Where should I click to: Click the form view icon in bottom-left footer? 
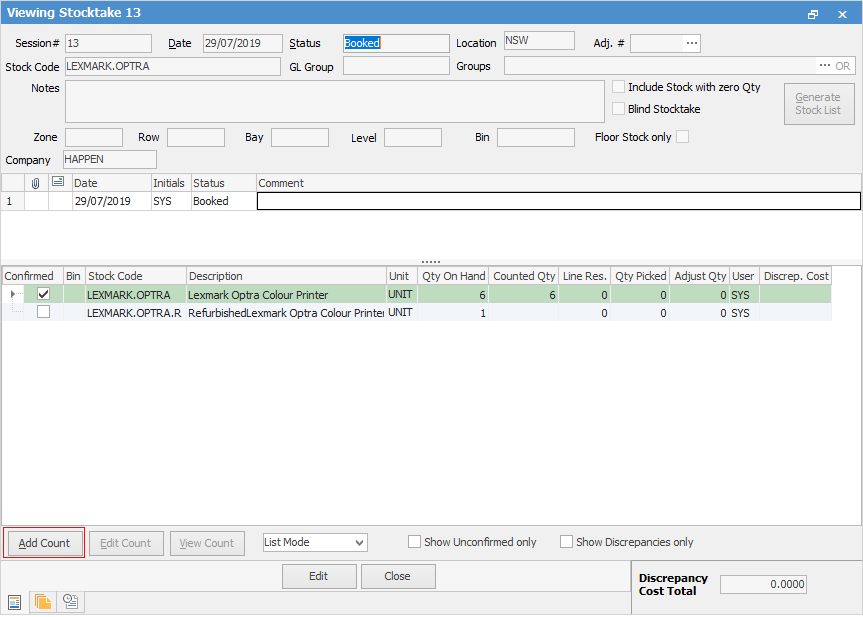coord(15,601)
